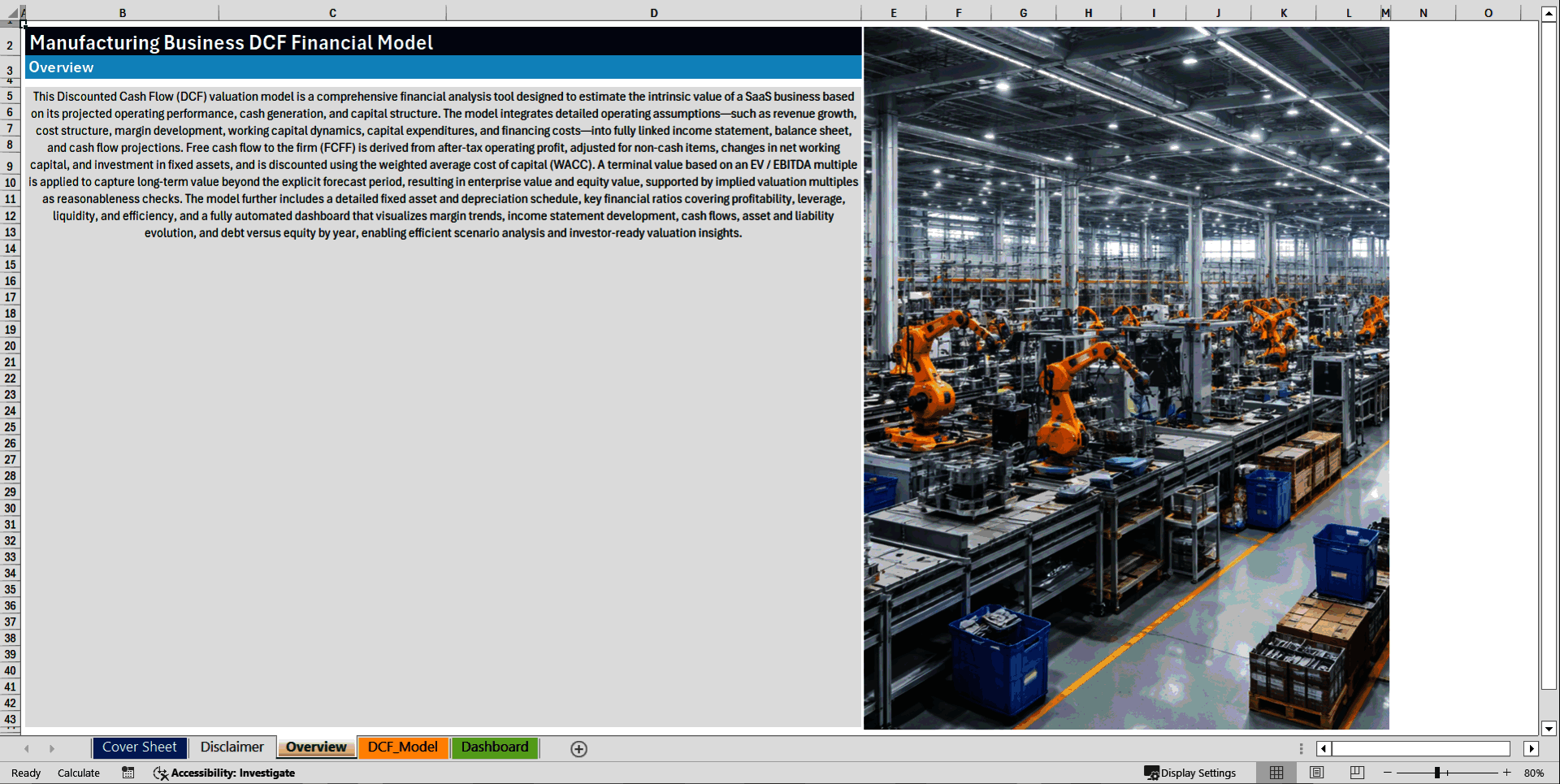Viewport: 1560px width, 784px height.
Task: Switch to Normal view in status bar
Action: 1276,773
